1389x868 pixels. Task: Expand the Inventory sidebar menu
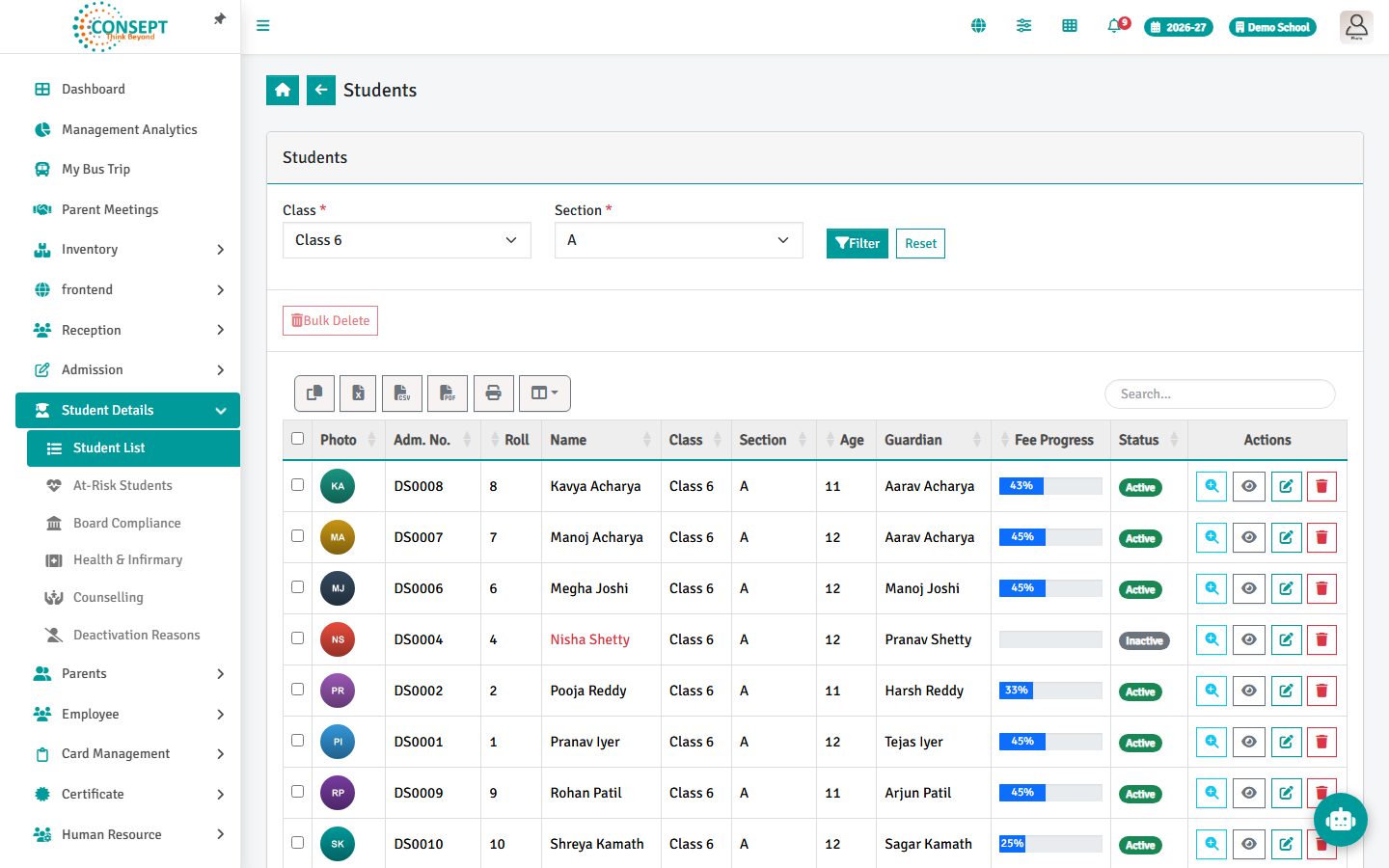point(127,249)
